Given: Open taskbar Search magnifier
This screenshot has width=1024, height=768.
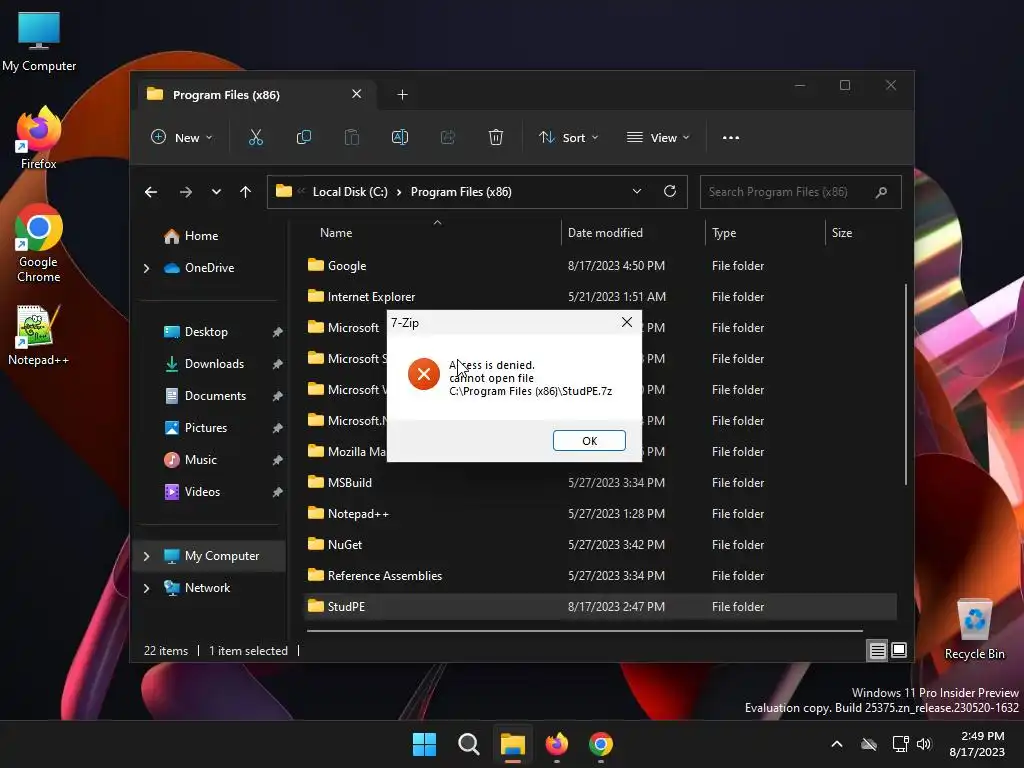Looking at the screenshot, I should click(468, 744).
